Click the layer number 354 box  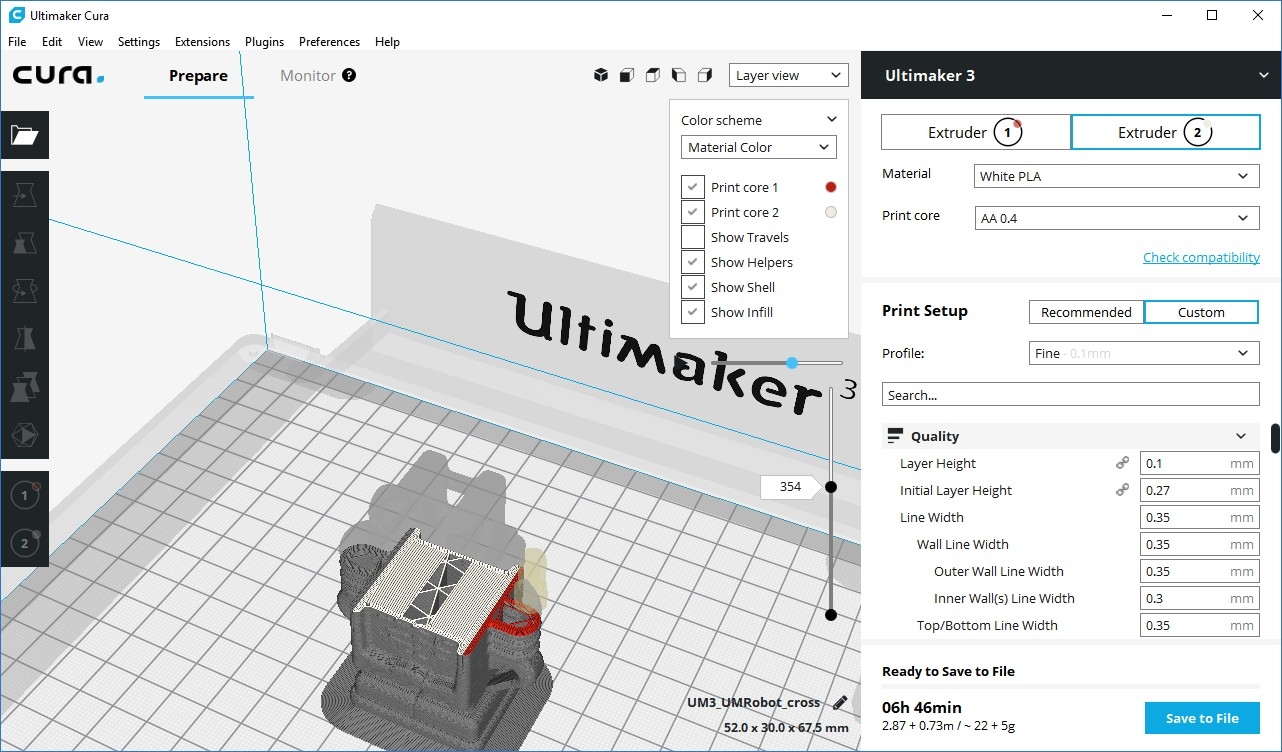[x=791, y=487]
